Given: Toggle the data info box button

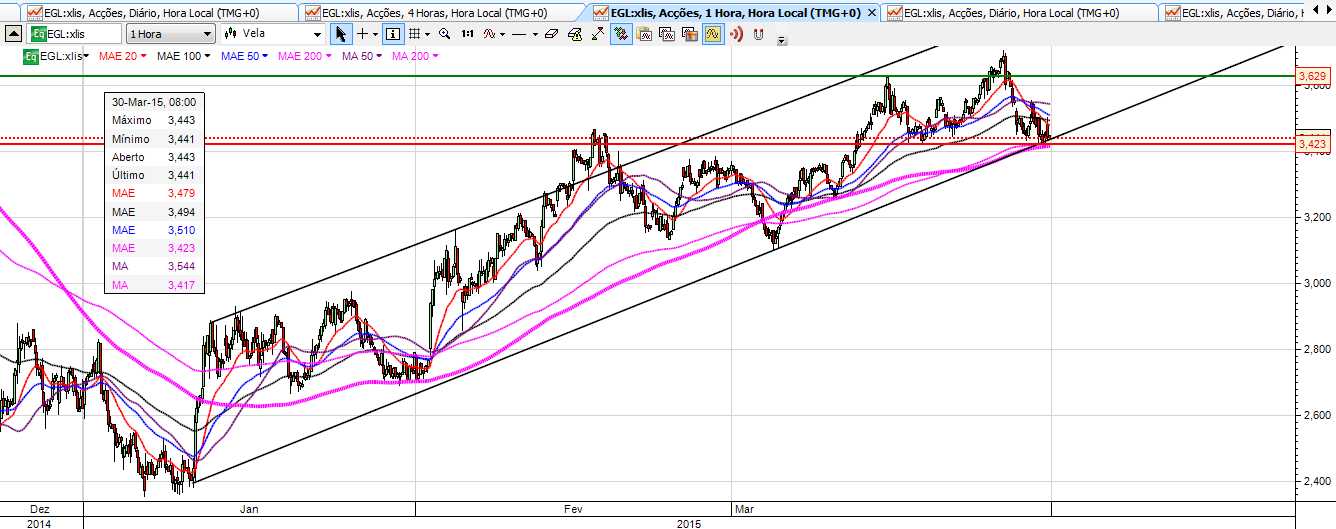Looking at the screenshot, I should 393,34.
